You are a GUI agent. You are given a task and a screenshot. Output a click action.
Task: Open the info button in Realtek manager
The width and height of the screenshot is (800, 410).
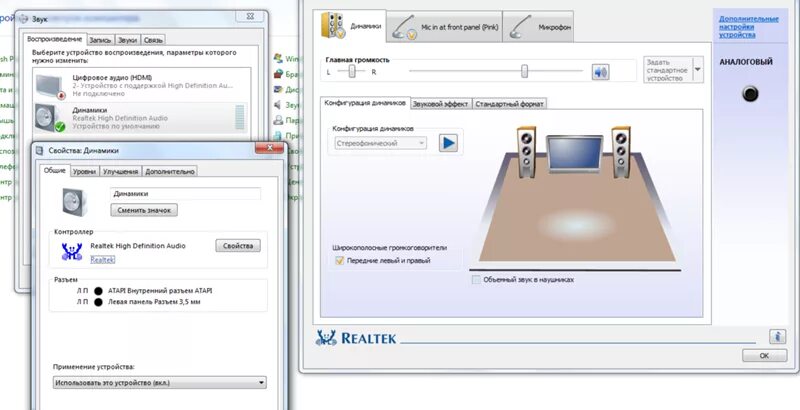[777, 337]
